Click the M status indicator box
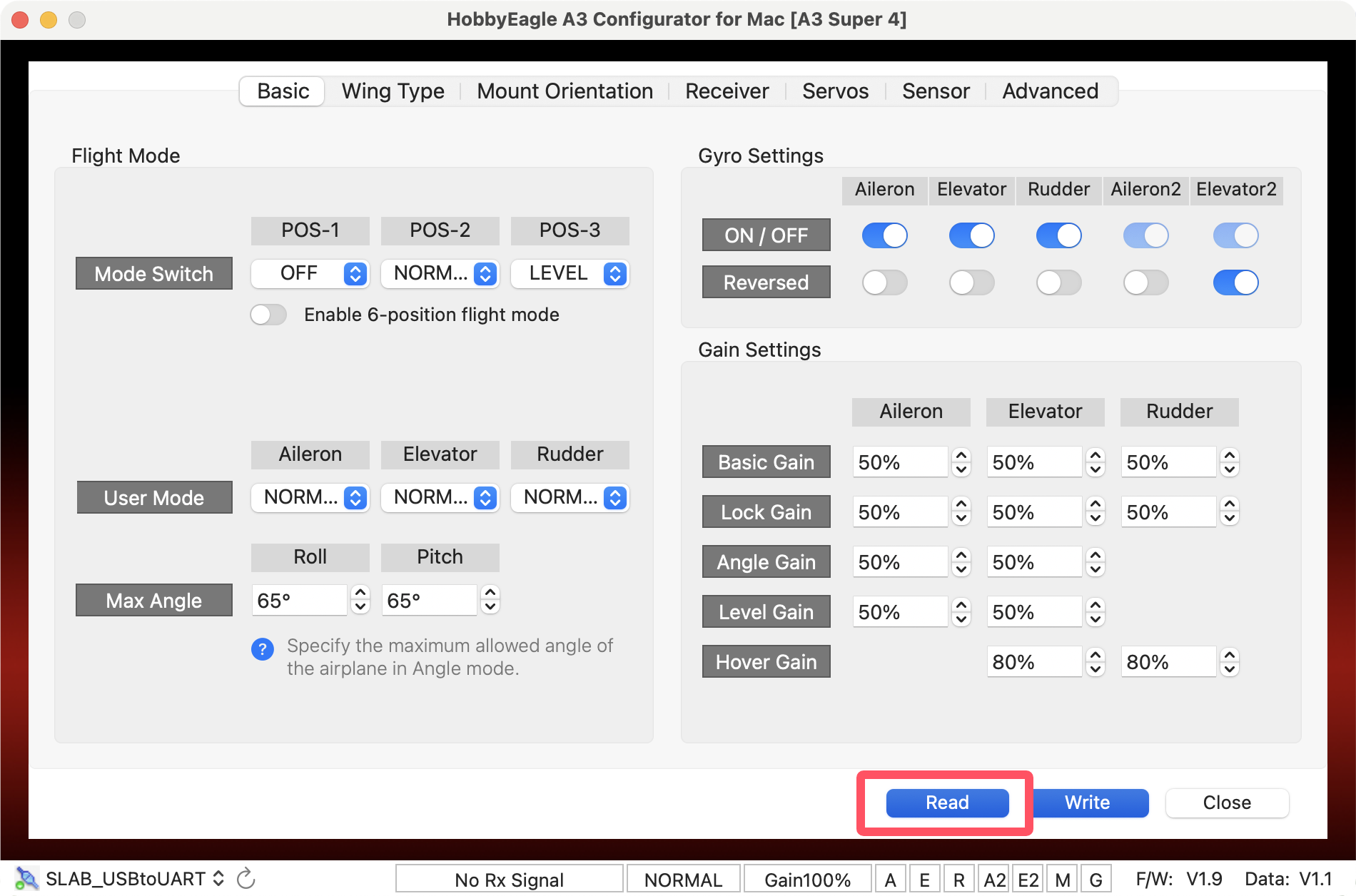Screen dimensions: 1356x896 tap(1062, 880)
